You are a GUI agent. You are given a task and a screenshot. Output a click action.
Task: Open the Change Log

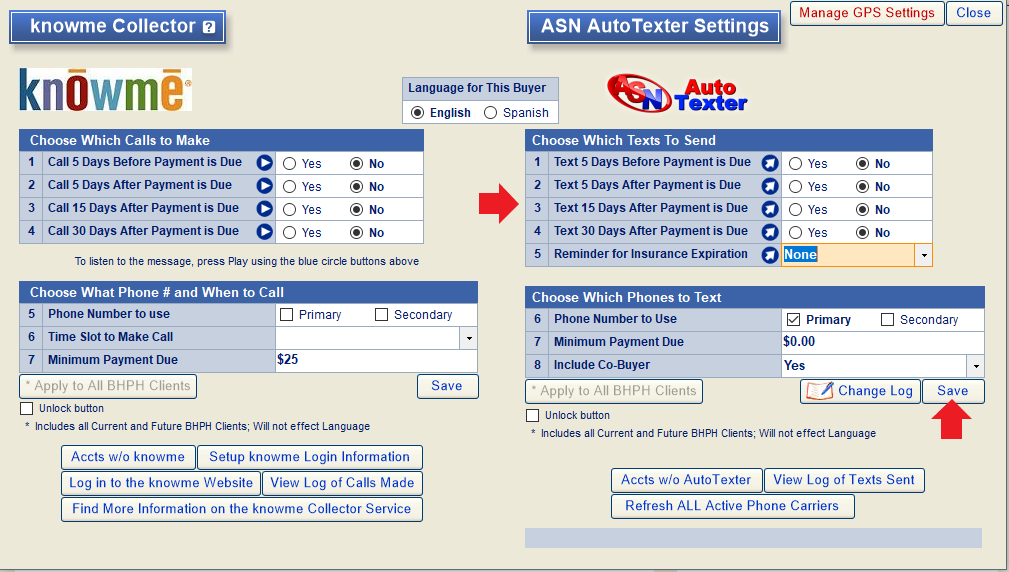click(860, 391)
